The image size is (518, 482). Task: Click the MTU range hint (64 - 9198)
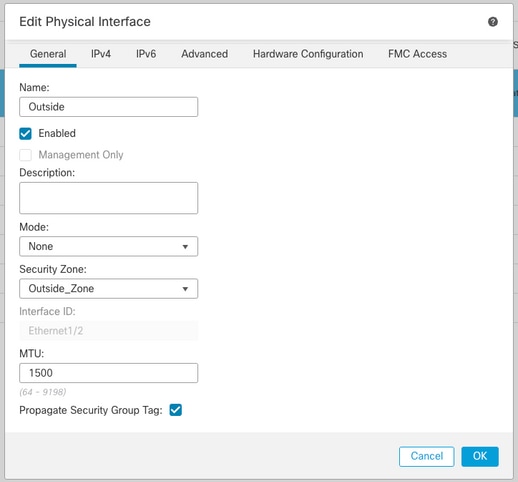click(x=43, y=392)
